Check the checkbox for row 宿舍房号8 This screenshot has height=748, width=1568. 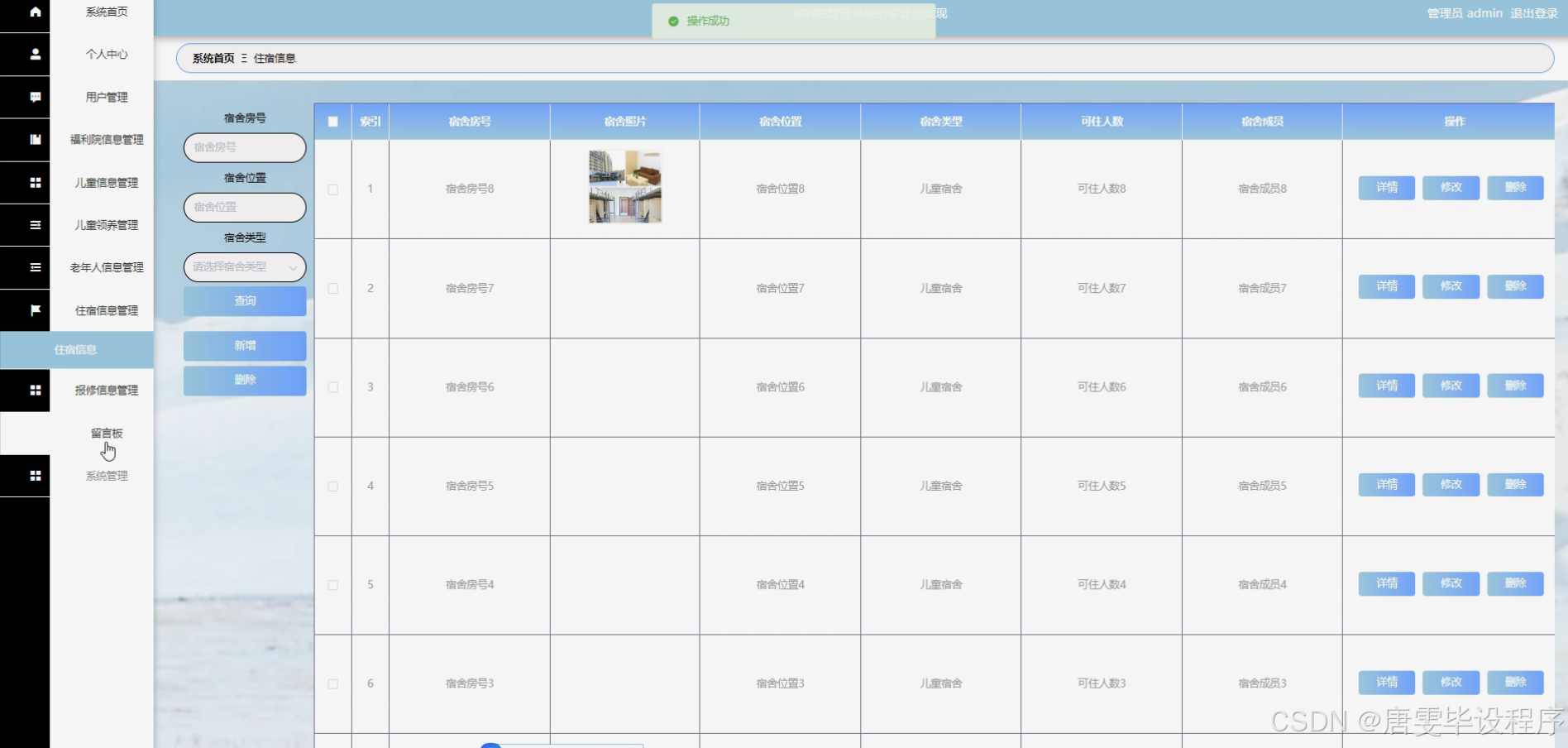[332, 189]
